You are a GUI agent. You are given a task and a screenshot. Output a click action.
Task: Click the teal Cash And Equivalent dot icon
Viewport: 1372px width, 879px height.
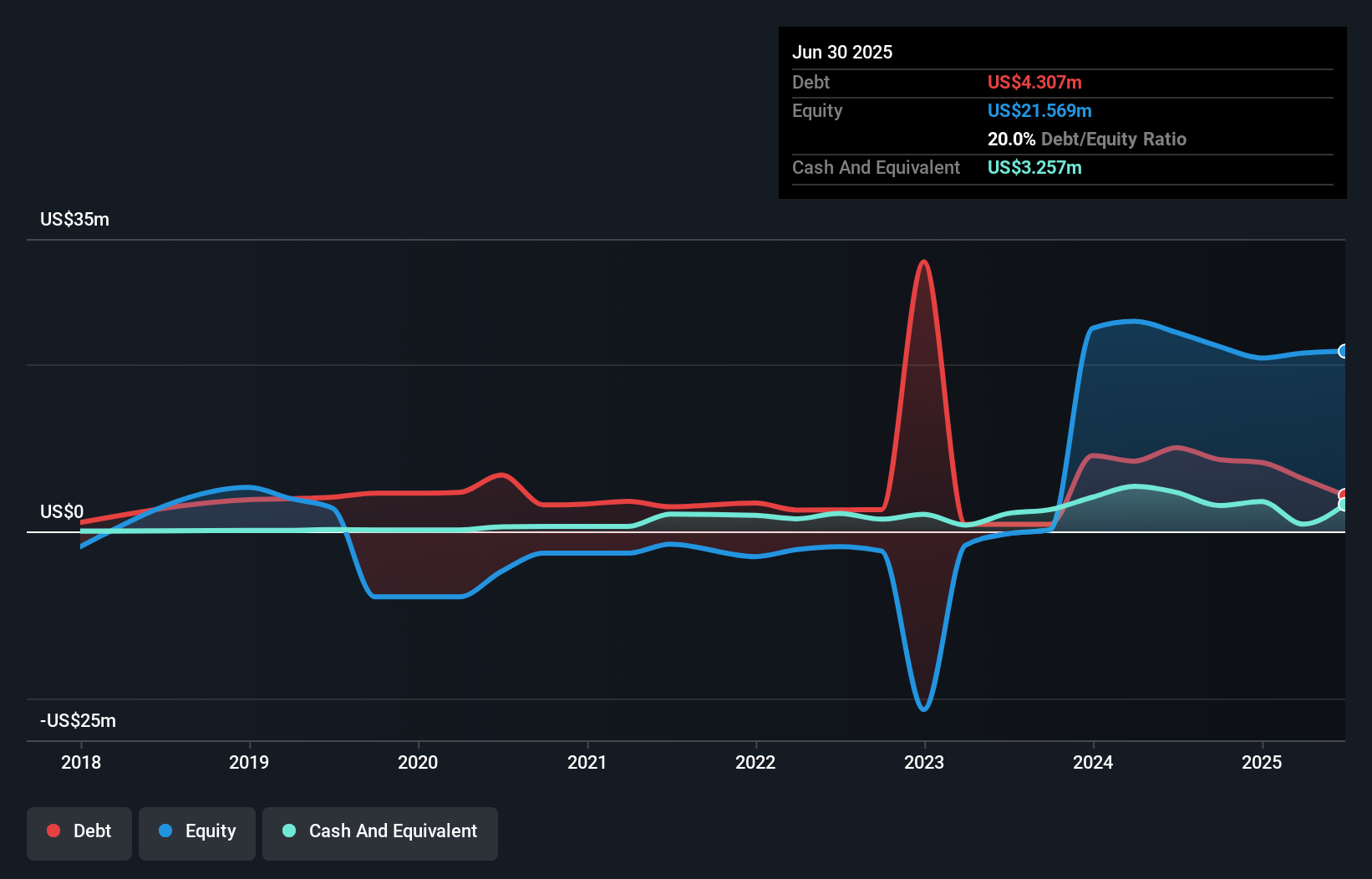pos(288,831)
